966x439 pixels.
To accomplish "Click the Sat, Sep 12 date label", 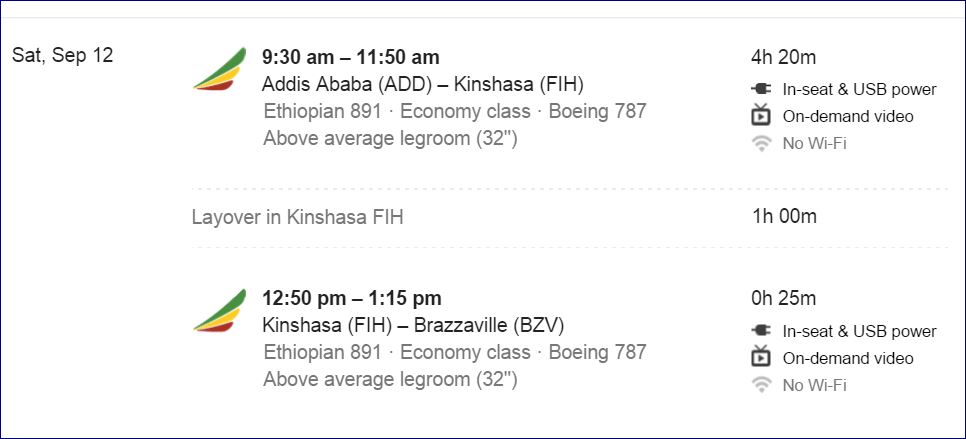I will pyautogui.click(x=62, y=55).
